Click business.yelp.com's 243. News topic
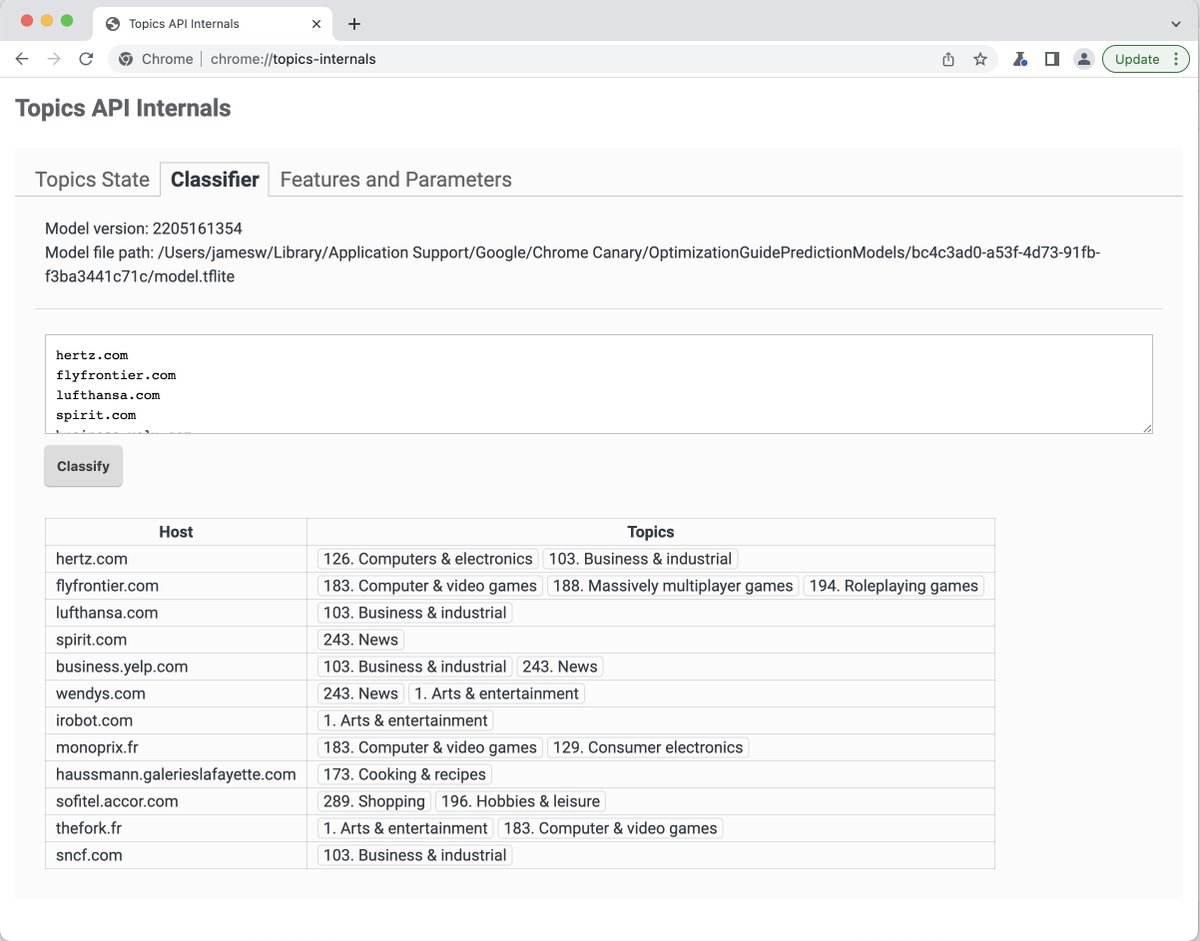Screen dimensions: 1200x941 point(560,667)
